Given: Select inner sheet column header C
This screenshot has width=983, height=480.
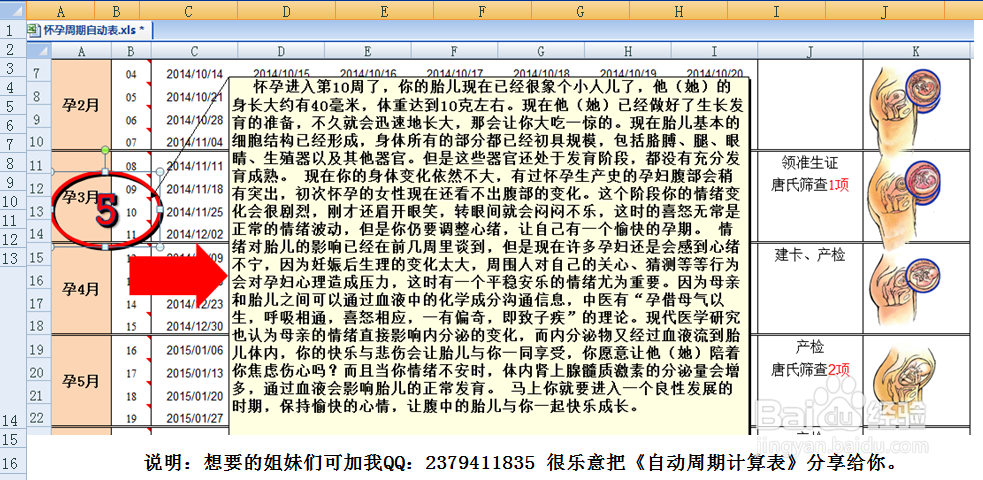Looking at the screenshot, I should coord(195,51).
